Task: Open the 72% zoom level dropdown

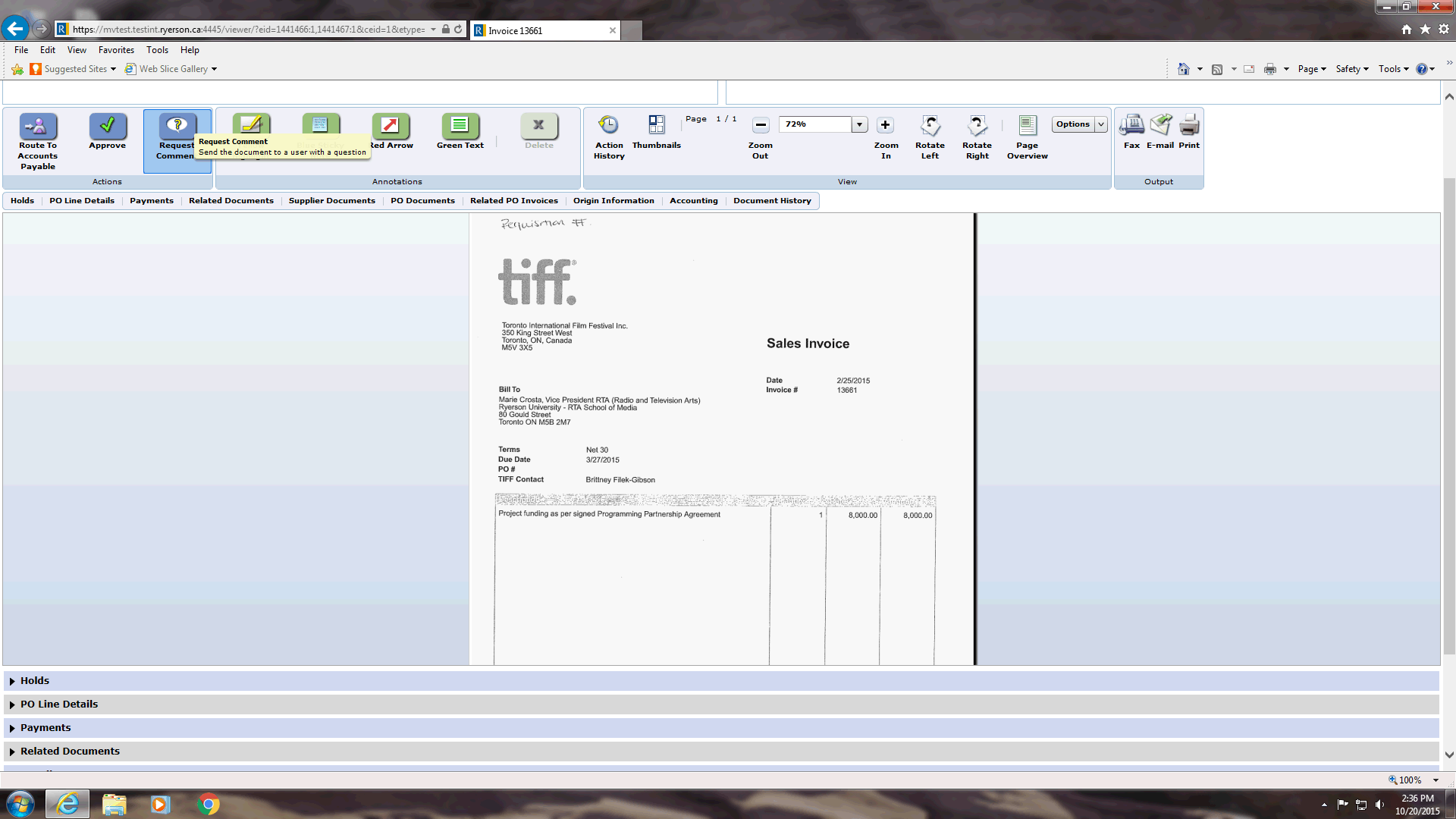Action: (859, 124)
